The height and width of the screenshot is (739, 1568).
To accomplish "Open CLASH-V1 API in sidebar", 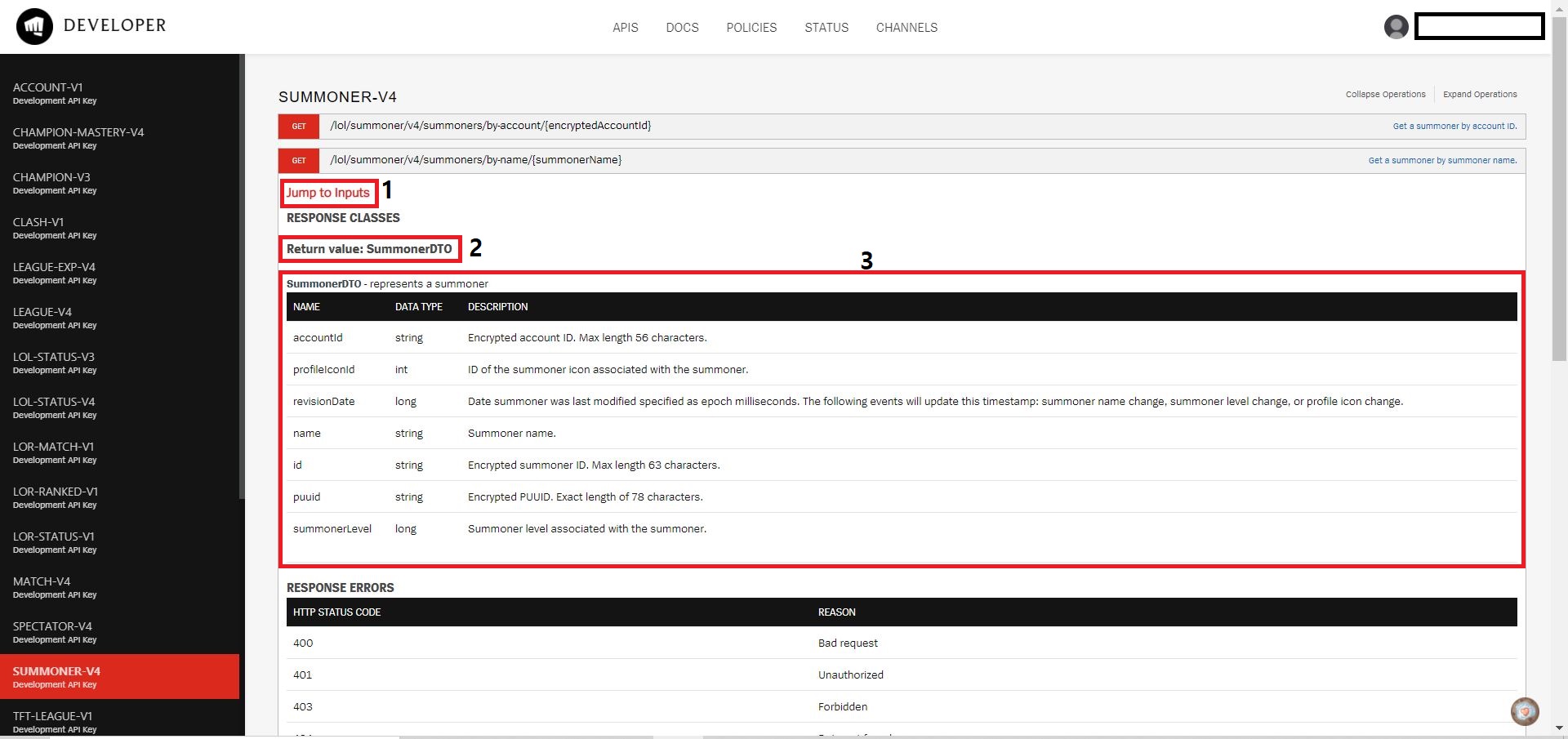I will click(119, 228).
